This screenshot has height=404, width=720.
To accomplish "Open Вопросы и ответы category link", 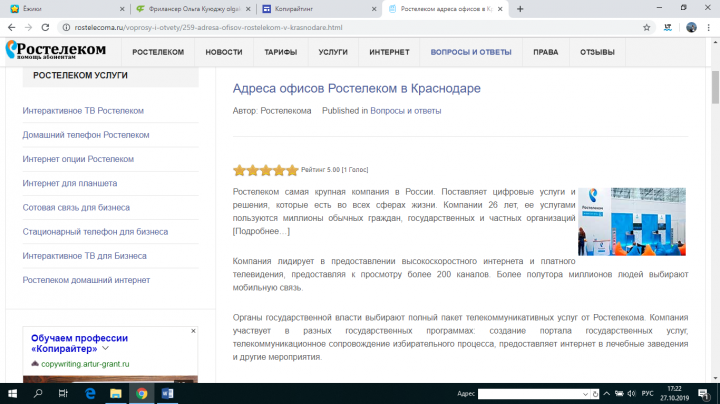I will click(405, 111).
